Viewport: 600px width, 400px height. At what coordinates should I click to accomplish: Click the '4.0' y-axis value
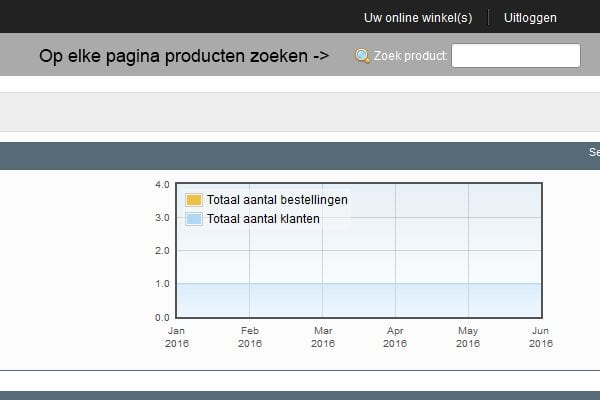coord(162,185)
